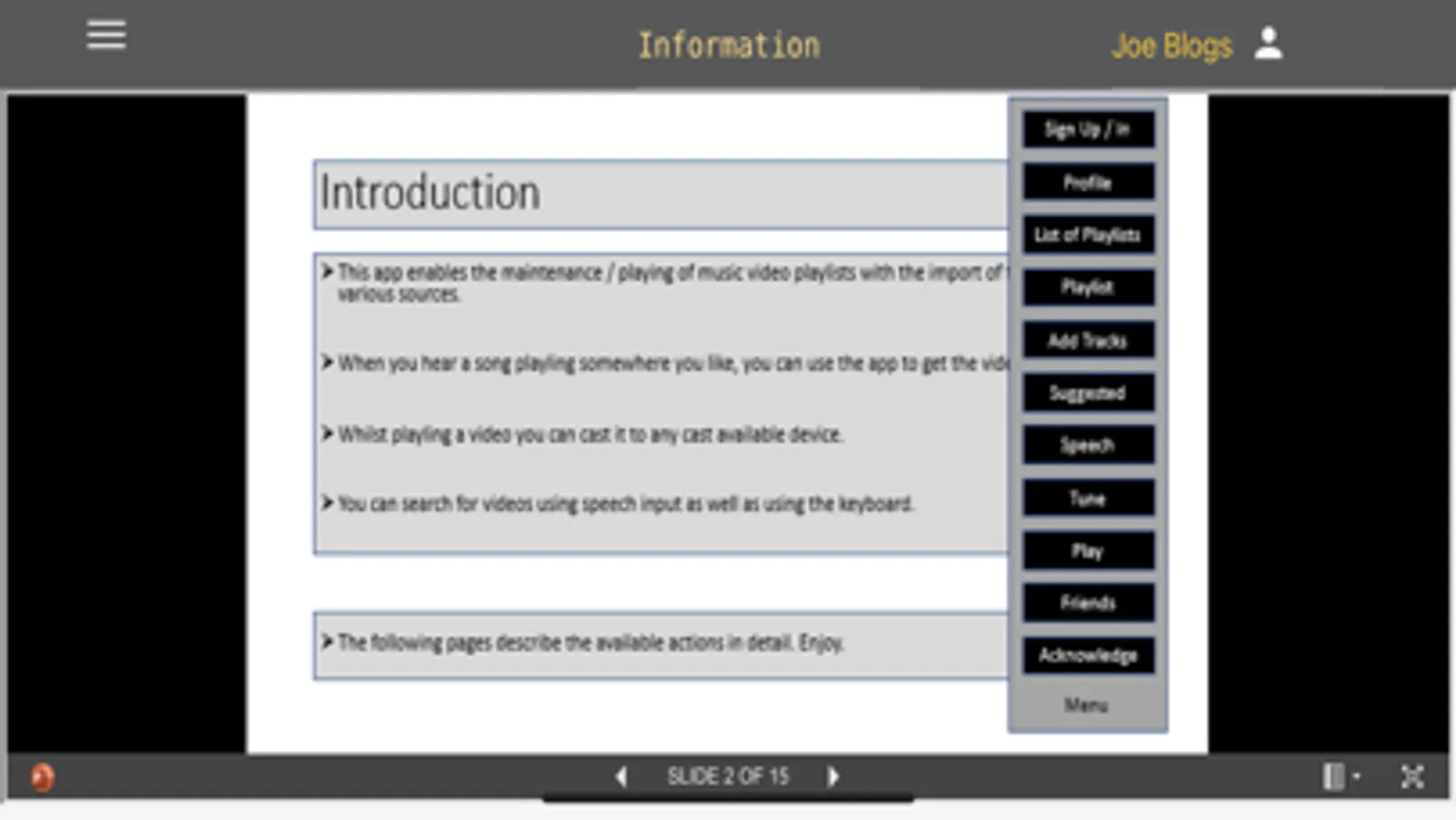The width and height of the screenshot is (1456, 820).
Task: Click the 'Whilst playing a video' bullet
Action: pos(583,435)
